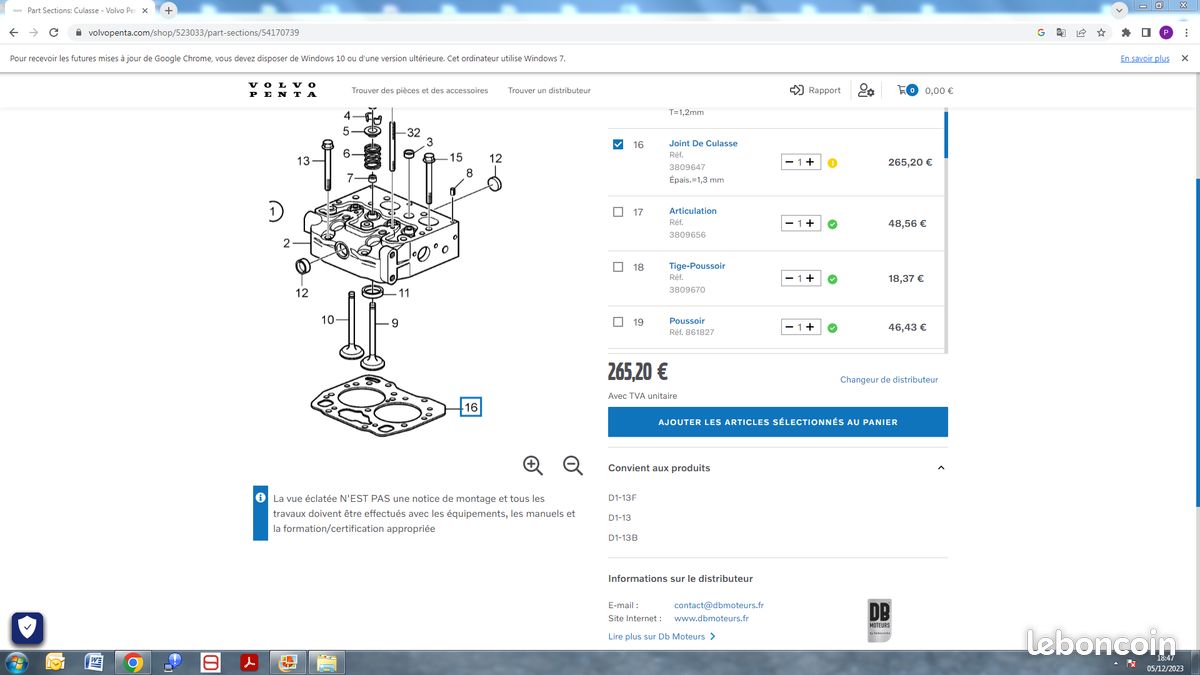Uncheck the item 16 Joint De Culasse checkbox
Image resolution: width=1200 pixels, height=675 pixels.
coord(618,145)
